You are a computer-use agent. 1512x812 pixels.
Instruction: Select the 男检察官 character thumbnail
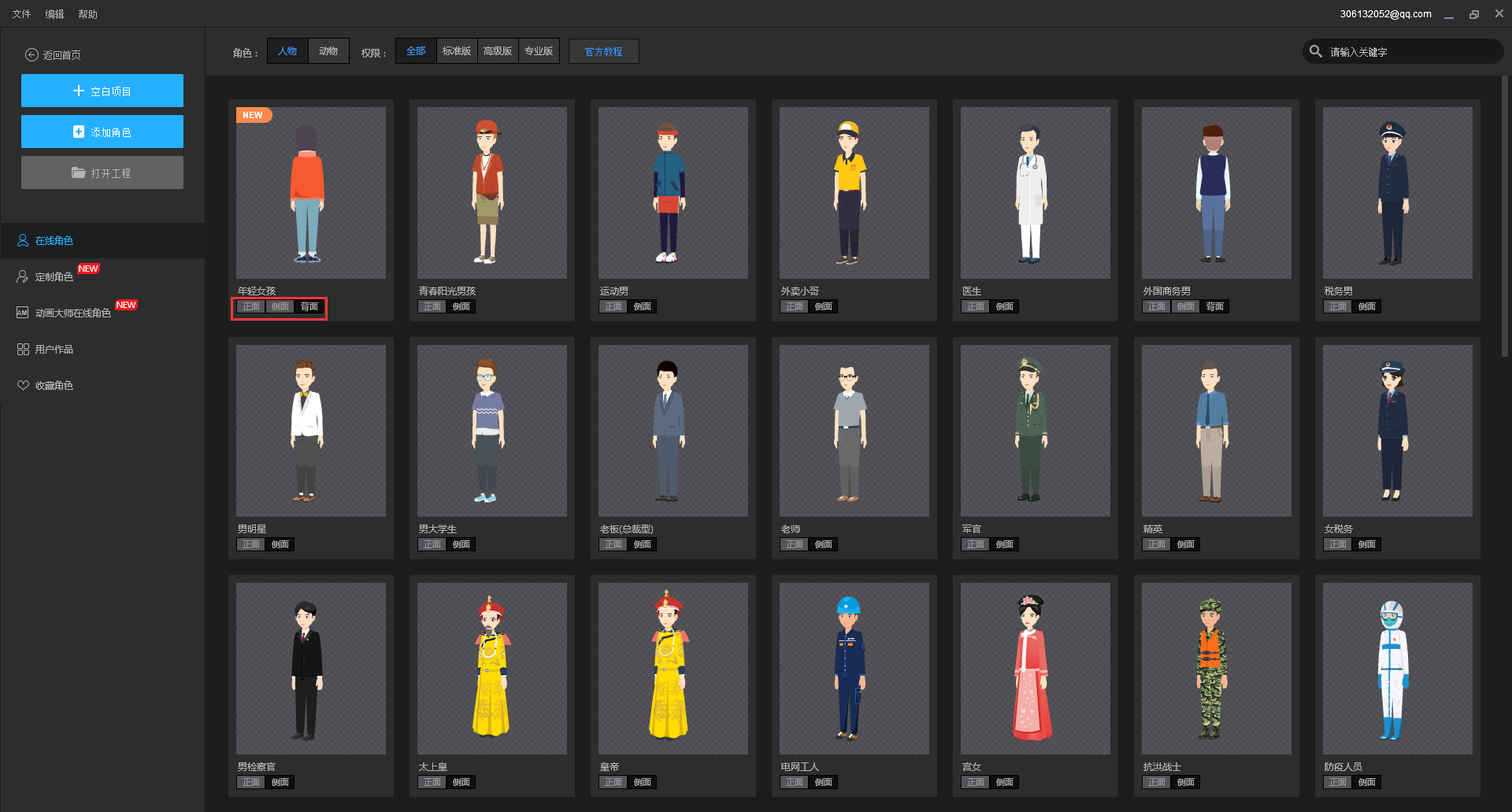click(311, 669)
